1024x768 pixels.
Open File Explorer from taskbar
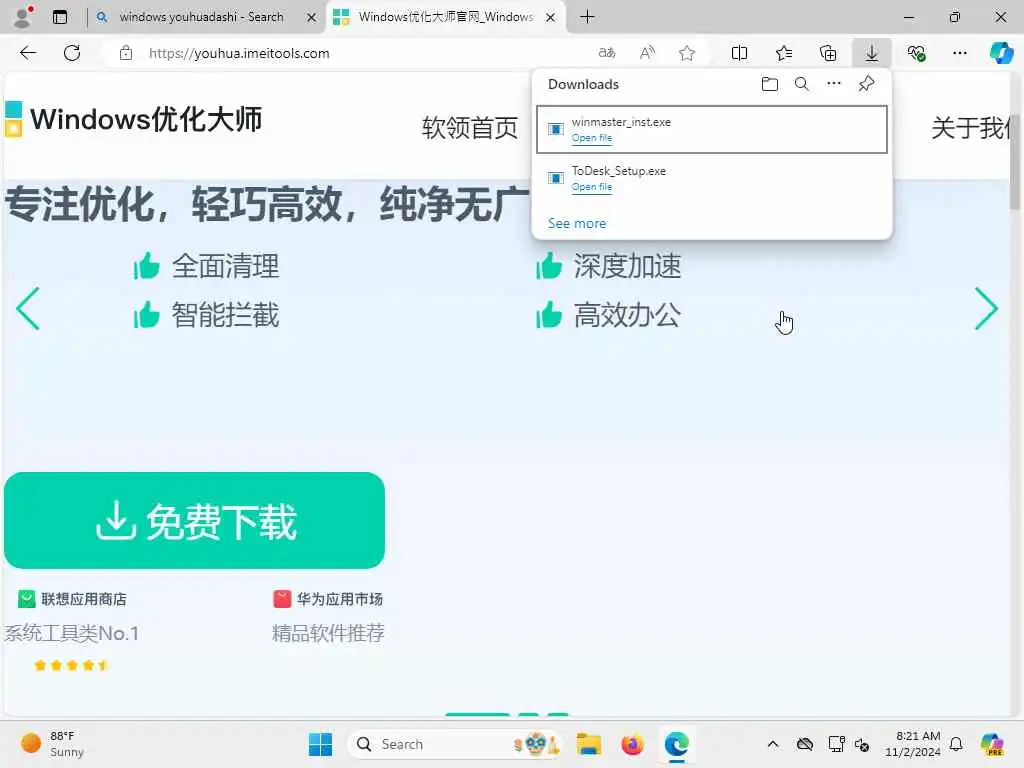tap(588, 744)
